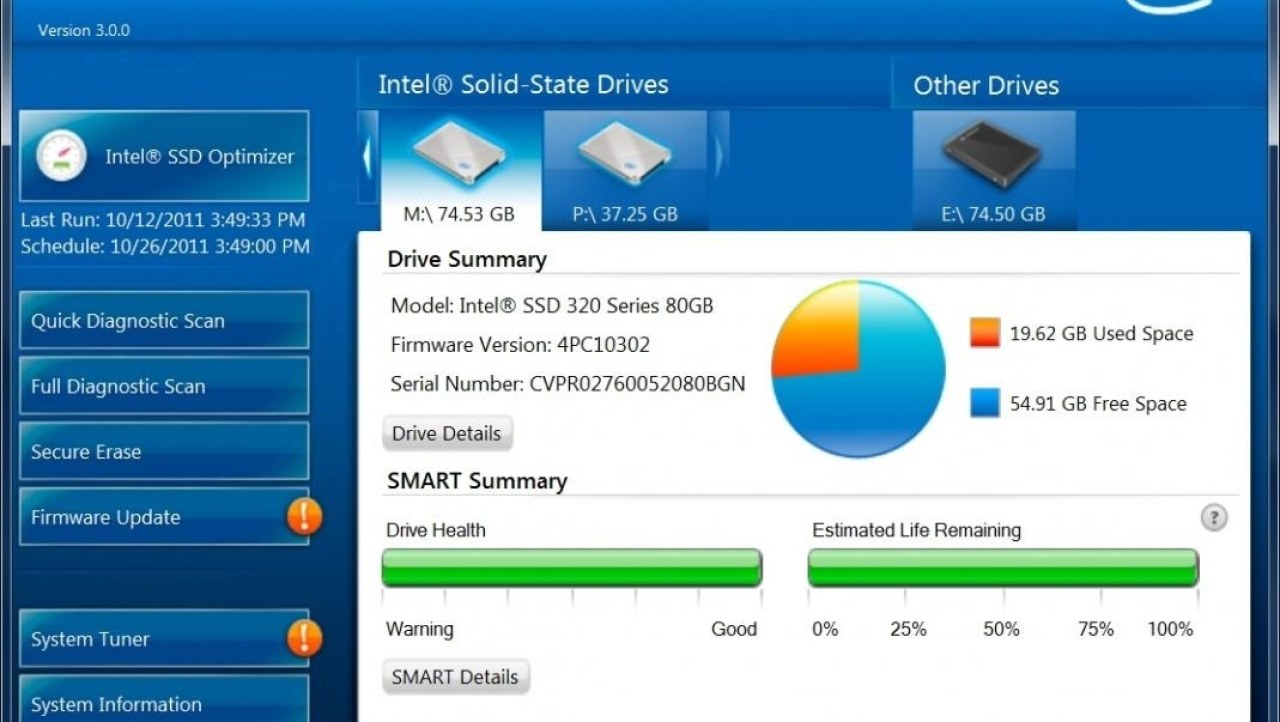Open SMART Summary help question mark
This screenshot has width=1280, height=722.
click(1213, 518)
